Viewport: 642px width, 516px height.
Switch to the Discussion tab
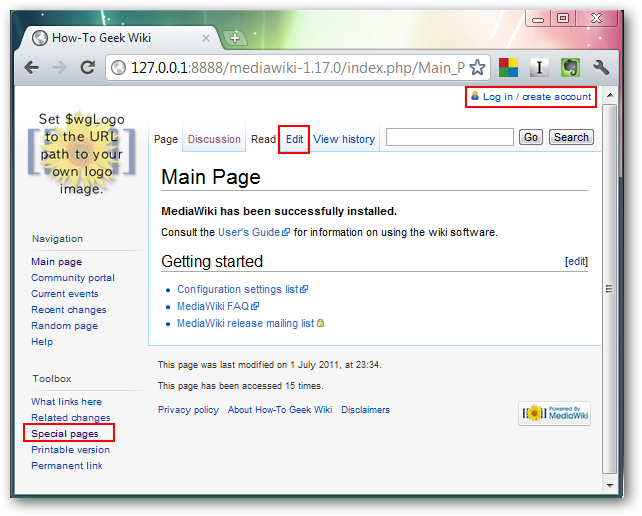pos(214,139)
